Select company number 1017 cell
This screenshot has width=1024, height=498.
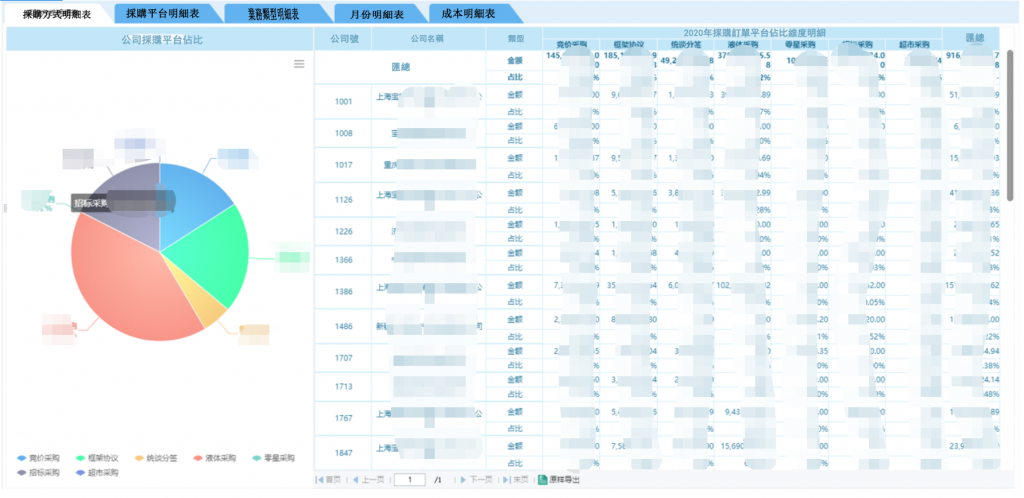click(343, 165)
